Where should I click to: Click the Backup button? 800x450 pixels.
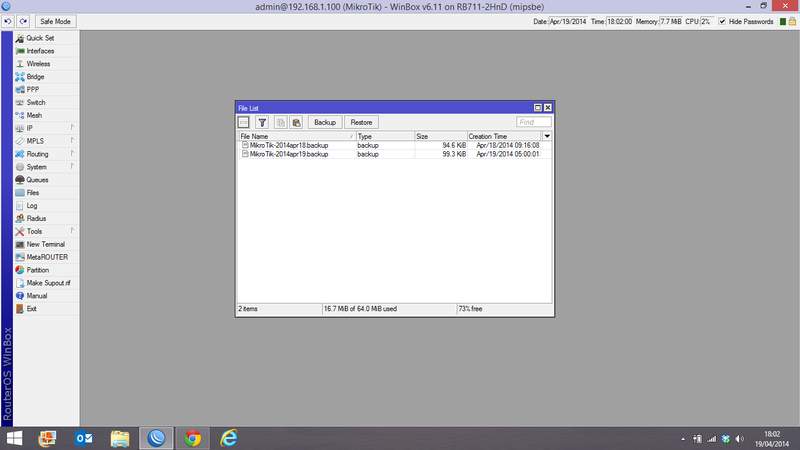pyautogui.click(x=325, y=122)
